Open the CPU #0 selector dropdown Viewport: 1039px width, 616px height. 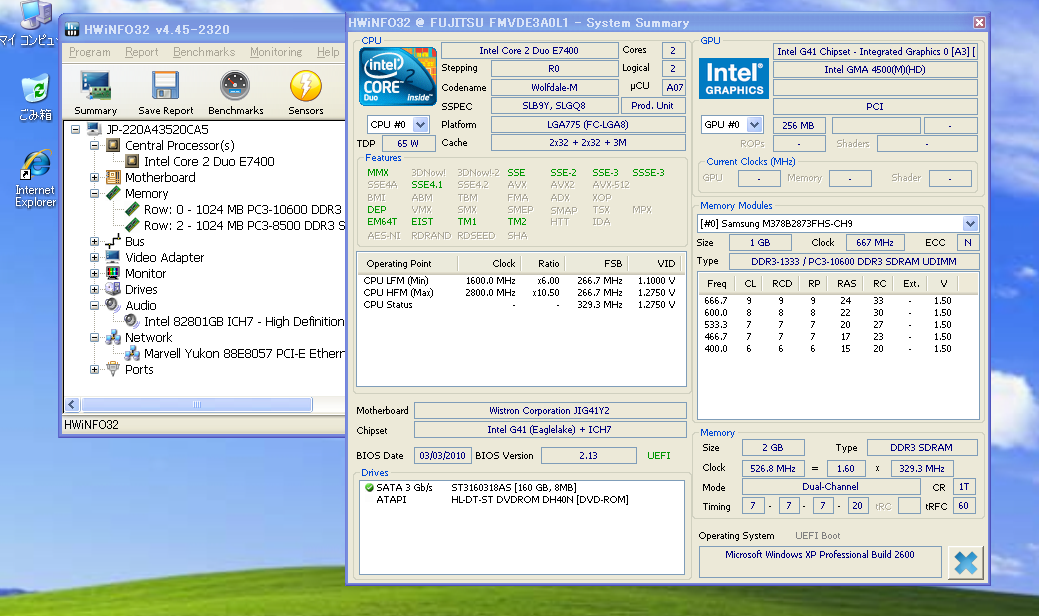point(420,125)
